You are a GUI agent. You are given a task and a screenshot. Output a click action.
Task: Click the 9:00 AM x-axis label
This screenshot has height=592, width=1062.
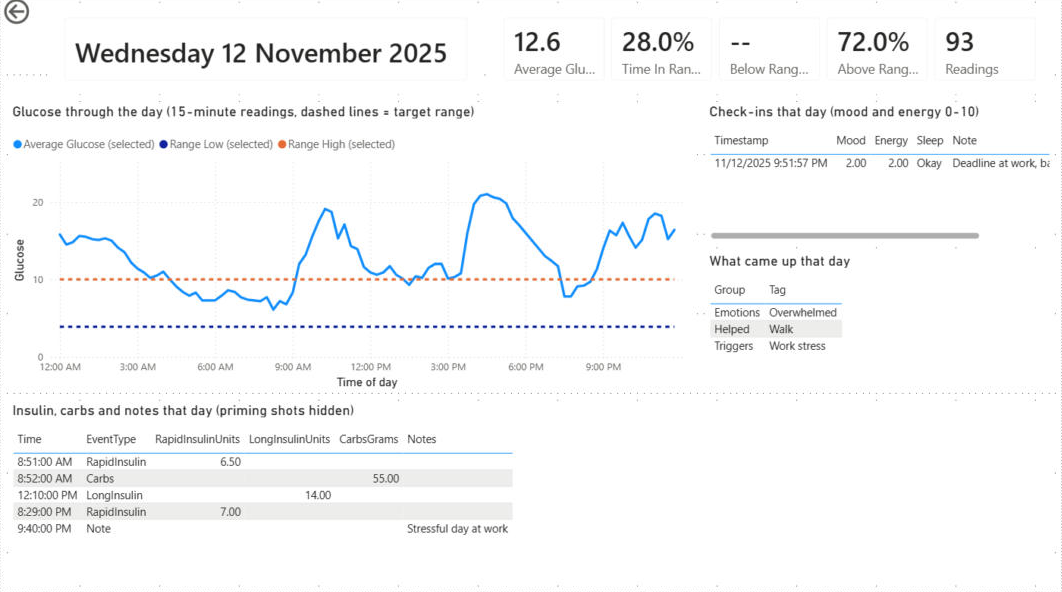[x=293, y=366]
